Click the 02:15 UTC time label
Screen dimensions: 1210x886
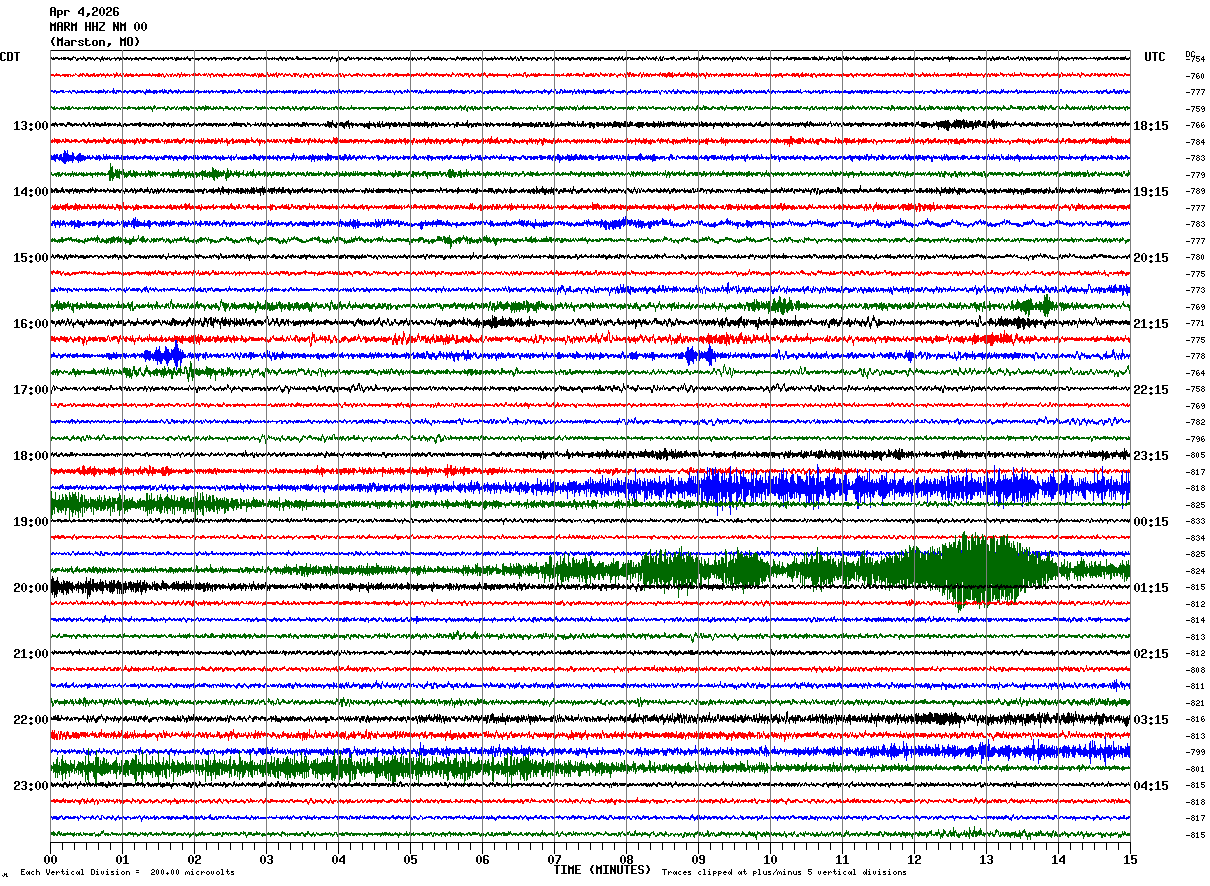tap(1151, 654)
